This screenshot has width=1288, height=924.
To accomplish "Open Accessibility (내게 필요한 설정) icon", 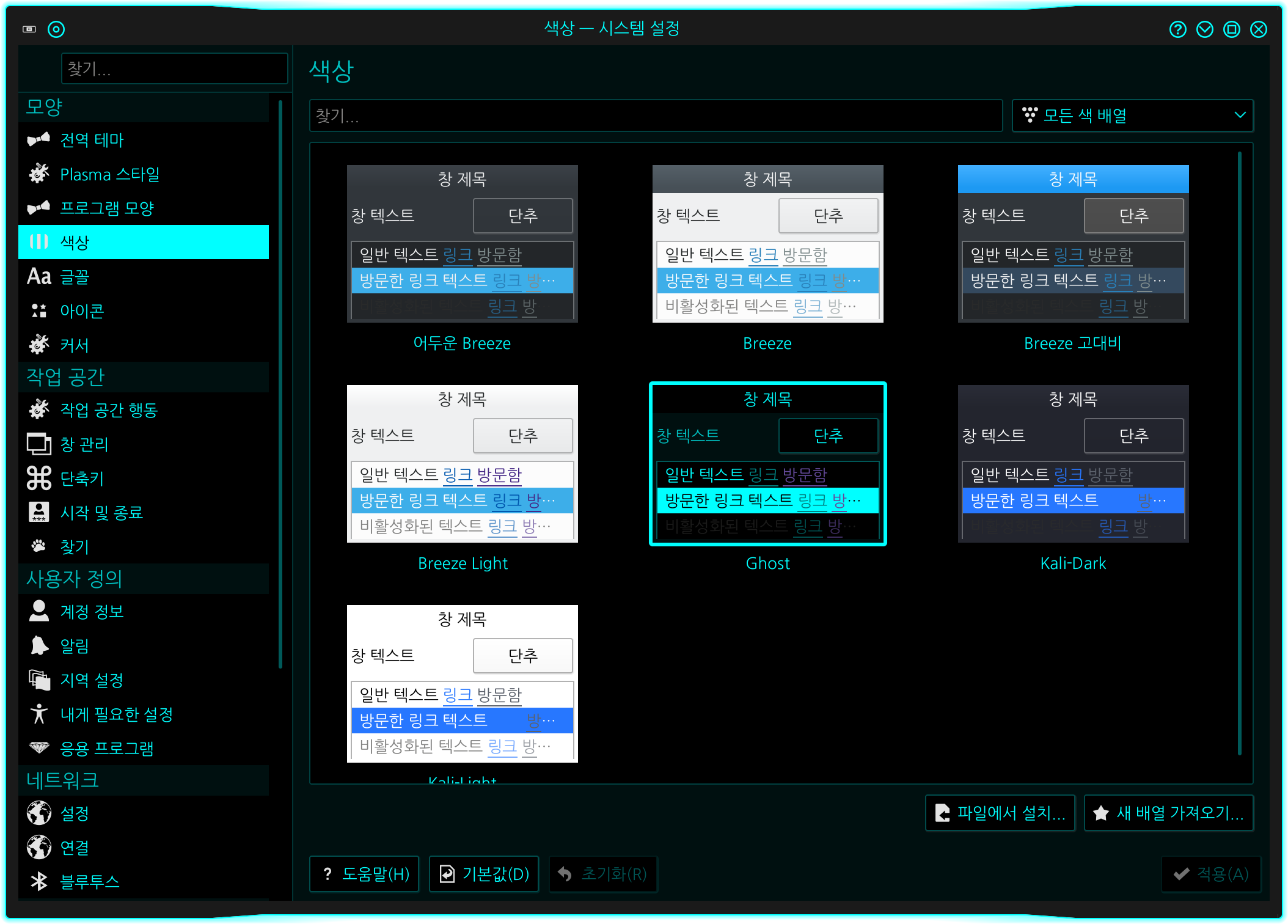I will click(39, 714).
